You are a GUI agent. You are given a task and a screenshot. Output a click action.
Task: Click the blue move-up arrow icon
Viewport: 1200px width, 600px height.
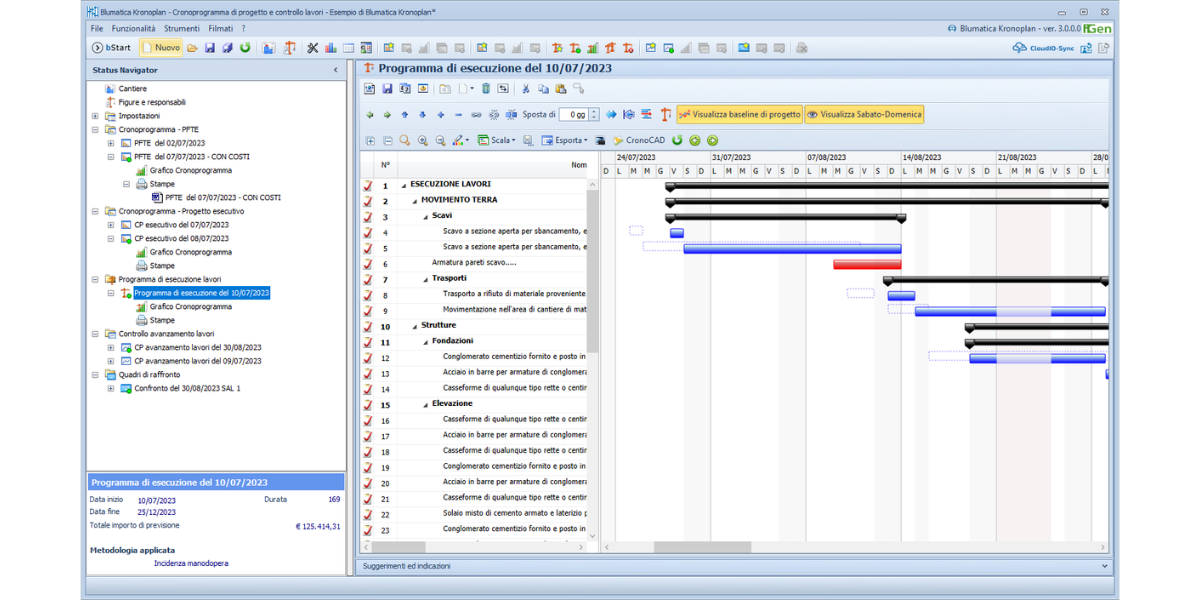[405, 115]
